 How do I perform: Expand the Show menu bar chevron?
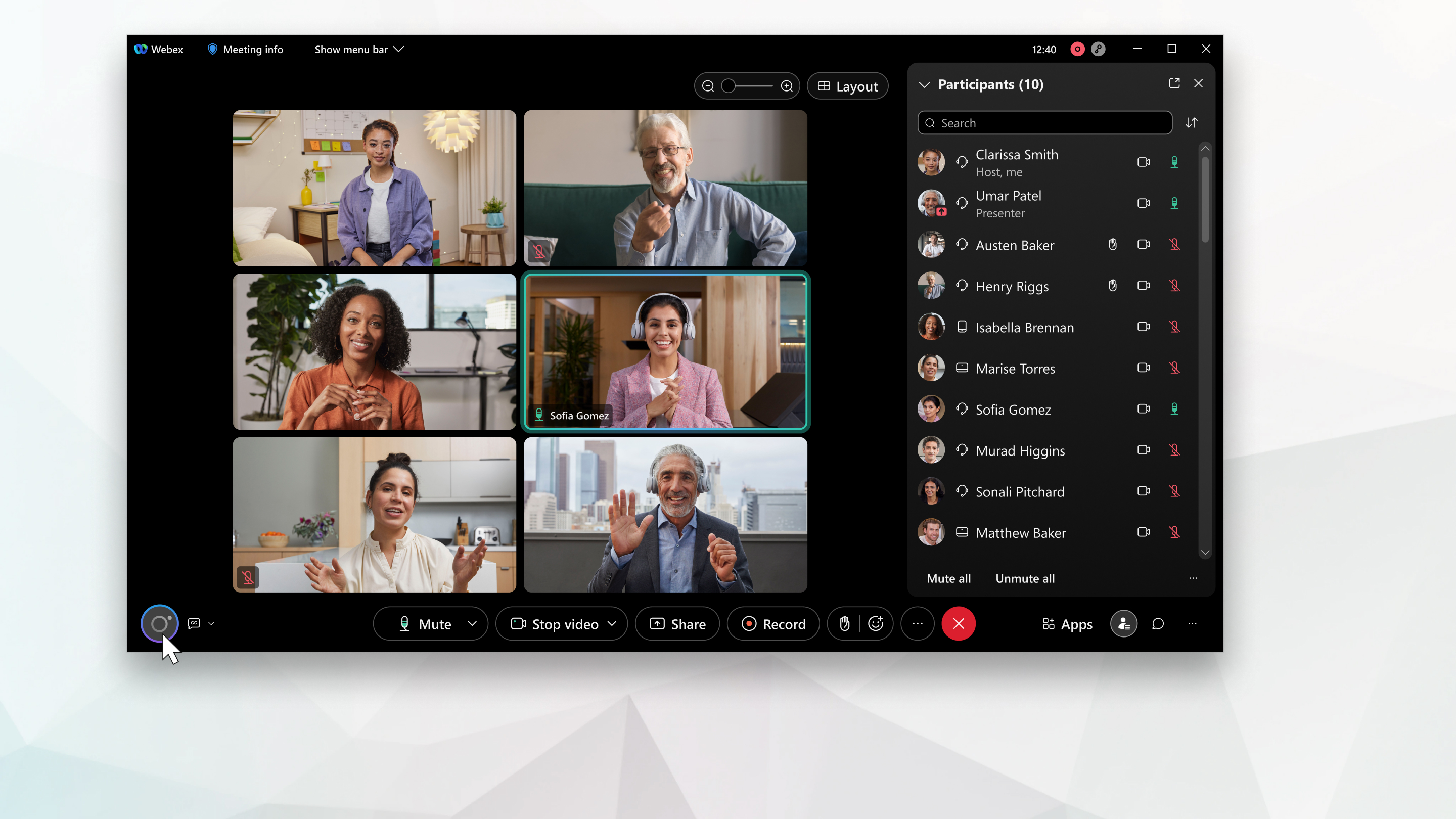click(399, 49)
